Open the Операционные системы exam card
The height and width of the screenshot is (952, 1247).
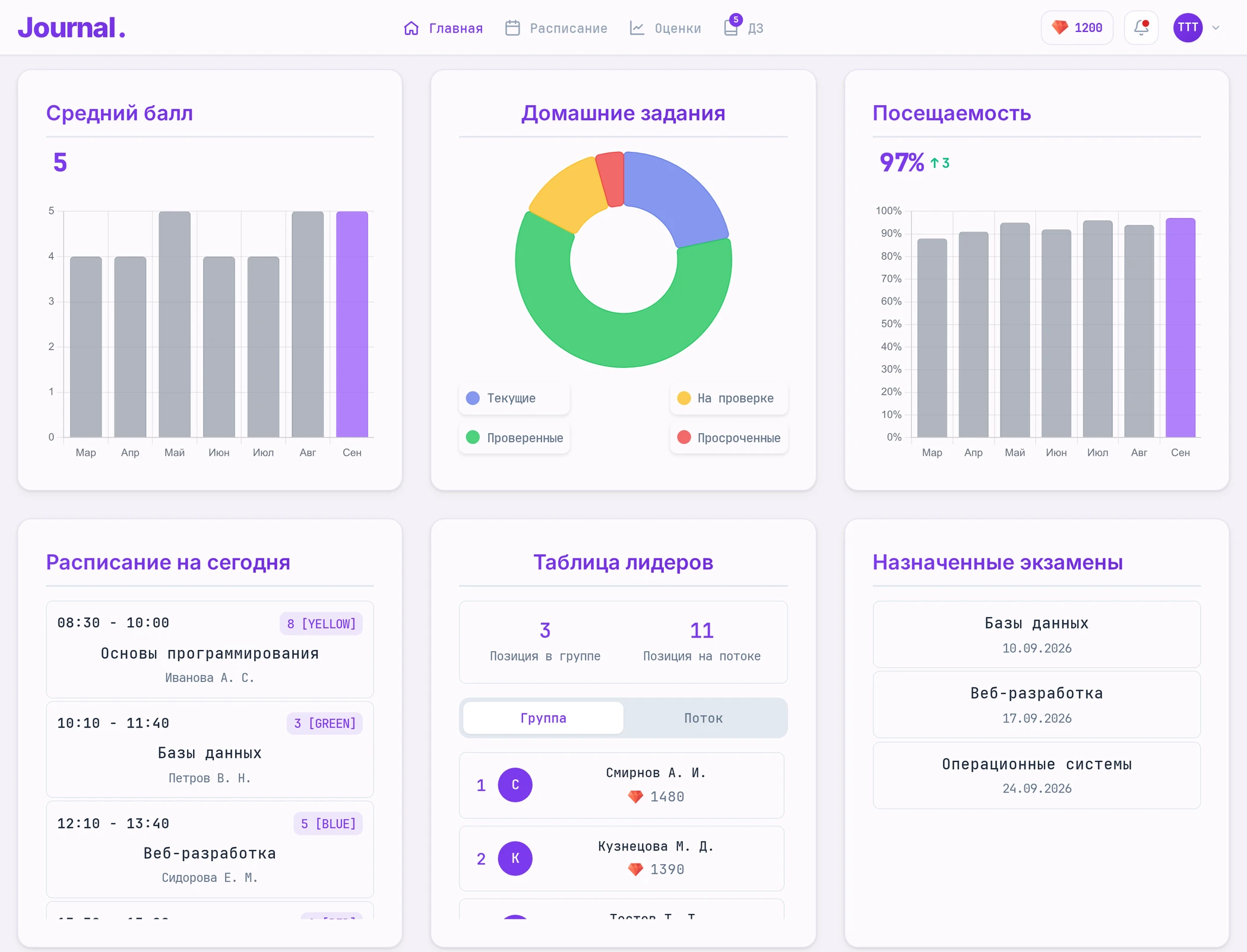[1037, 775]
